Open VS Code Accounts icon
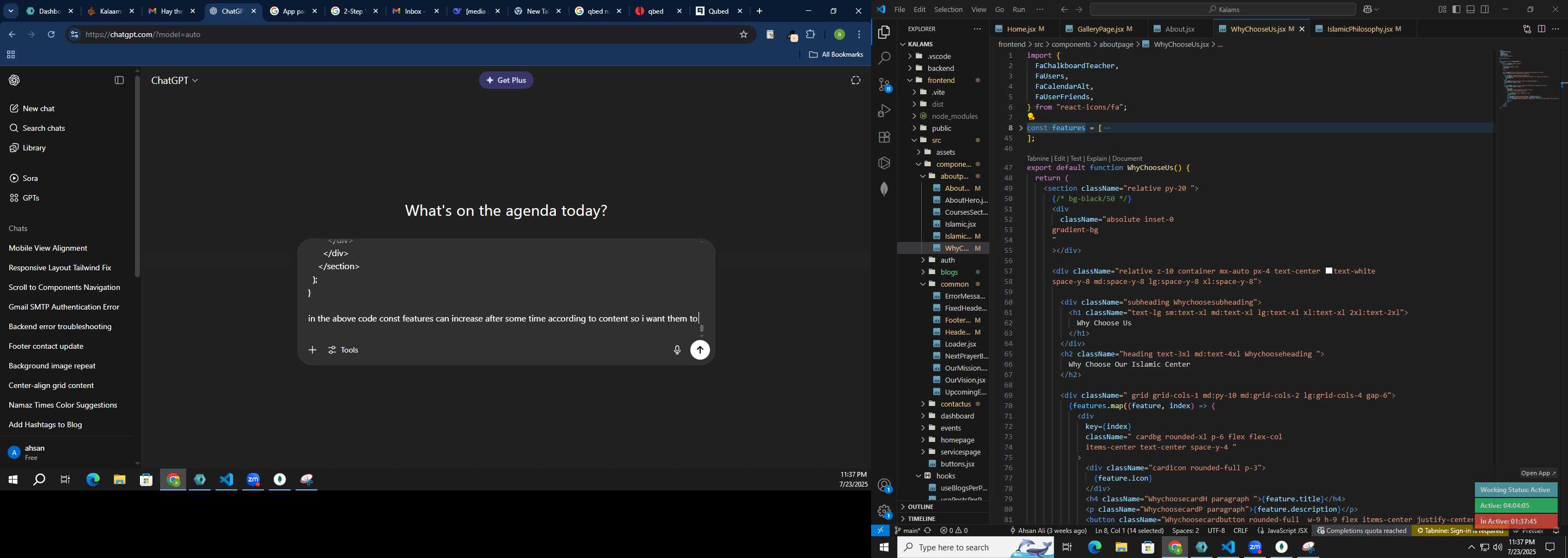The width and height of the screenshot is (1568, 558). [x=884, y=486]
